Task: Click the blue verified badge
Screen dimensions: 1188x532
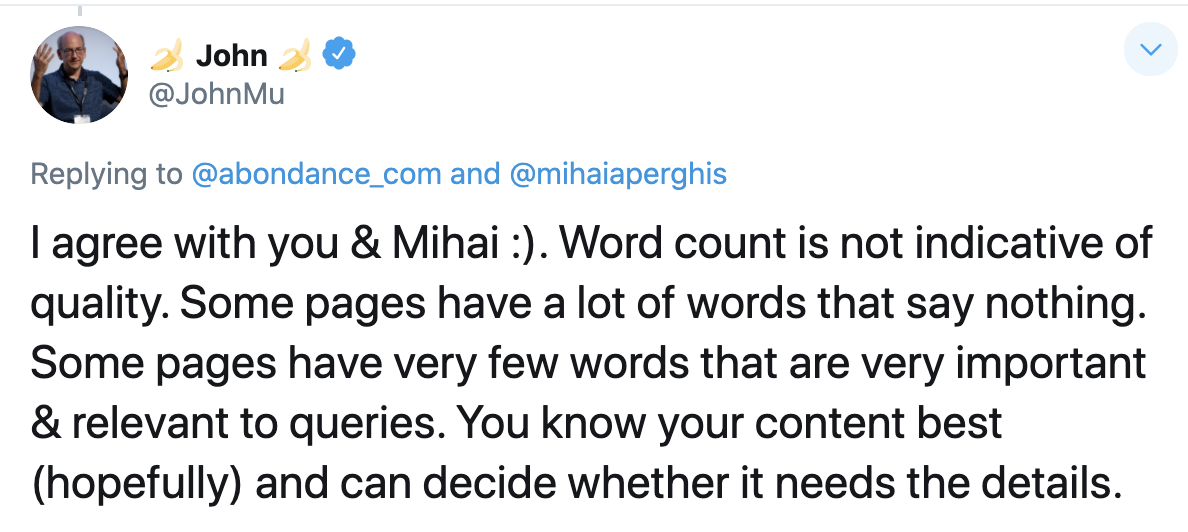Action: [x=341, y=56]
